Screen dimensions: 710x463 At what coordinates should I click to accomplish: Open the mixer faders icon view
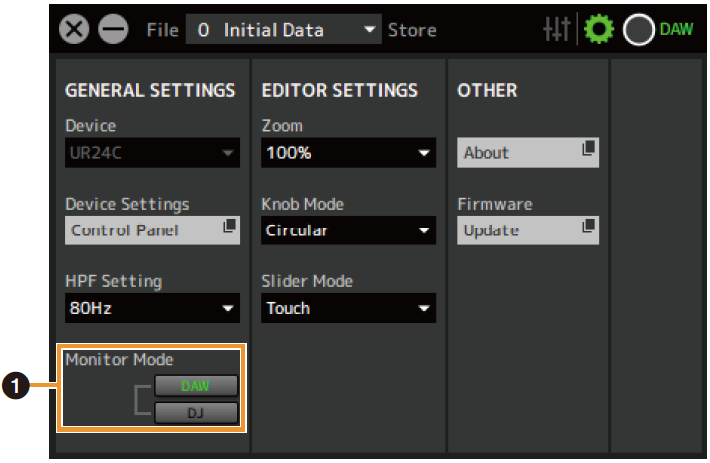[557, 30]
